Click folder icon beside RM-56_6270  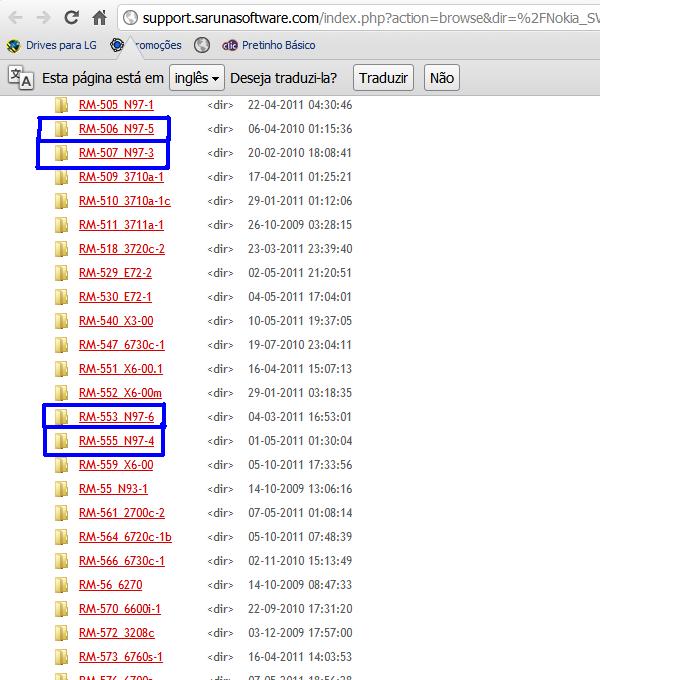click(x=61, y=584)
